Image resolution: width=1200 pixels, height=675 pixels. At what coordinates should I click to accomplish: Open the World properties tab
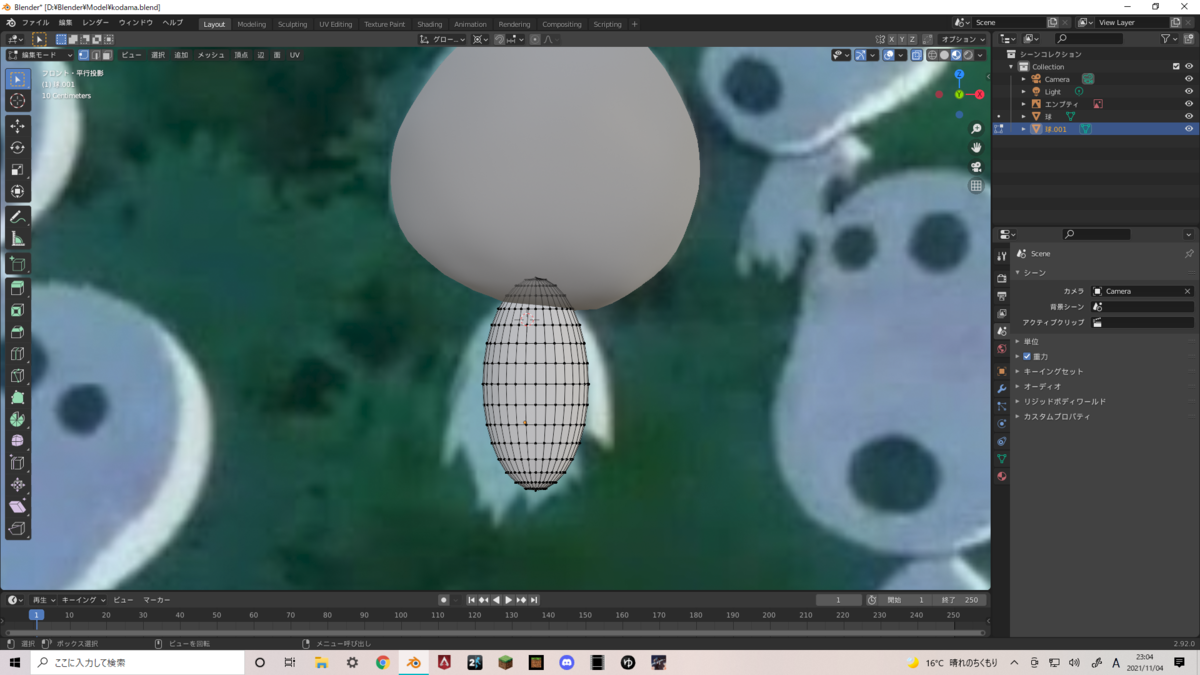click(1002, 349)
